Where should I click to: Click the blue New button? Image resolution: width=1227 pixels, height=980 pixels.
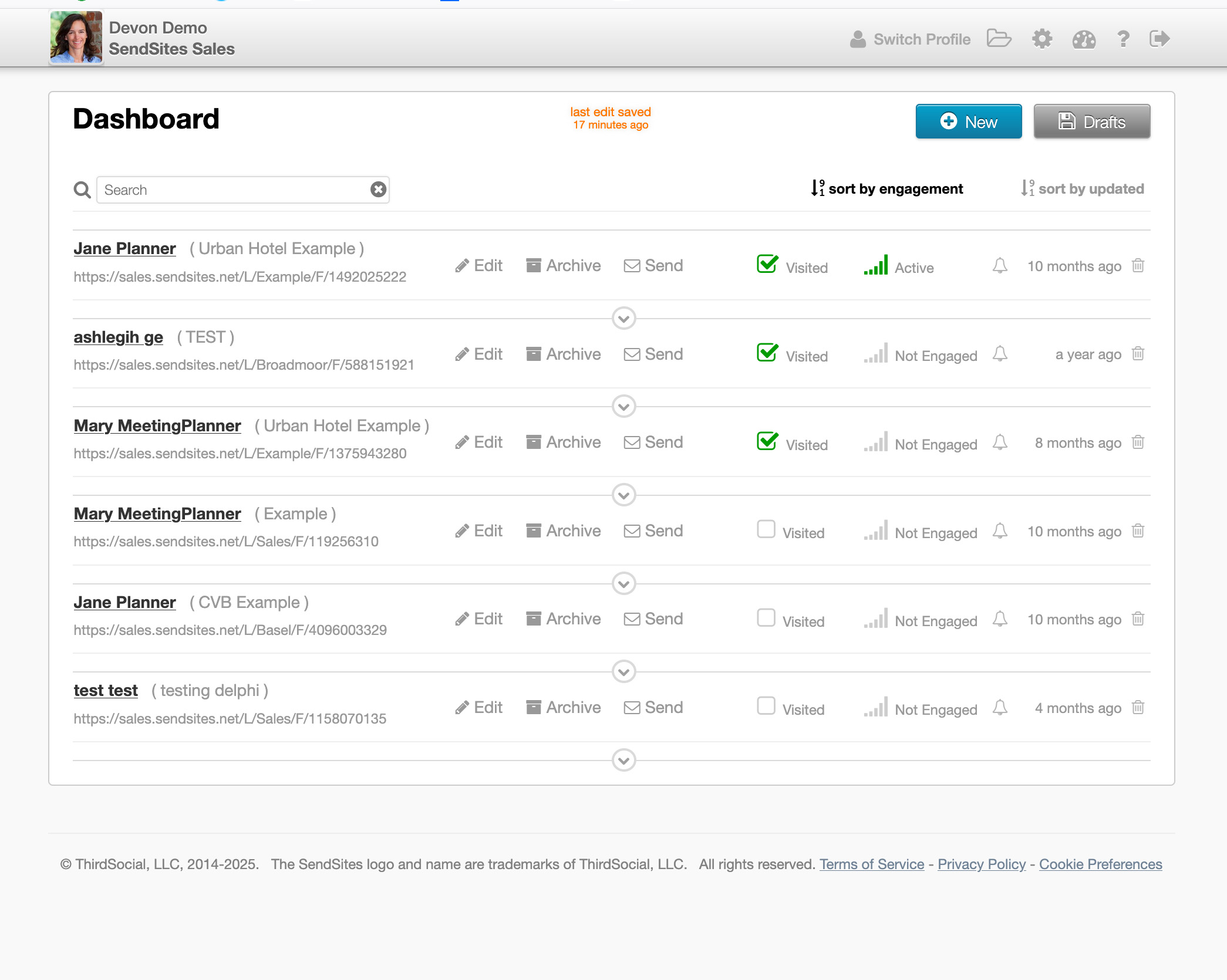pos(968,121)
